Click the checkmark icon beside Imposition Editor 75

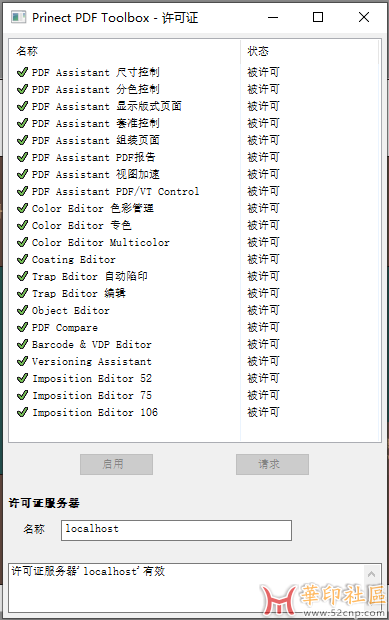coord(22,395)
